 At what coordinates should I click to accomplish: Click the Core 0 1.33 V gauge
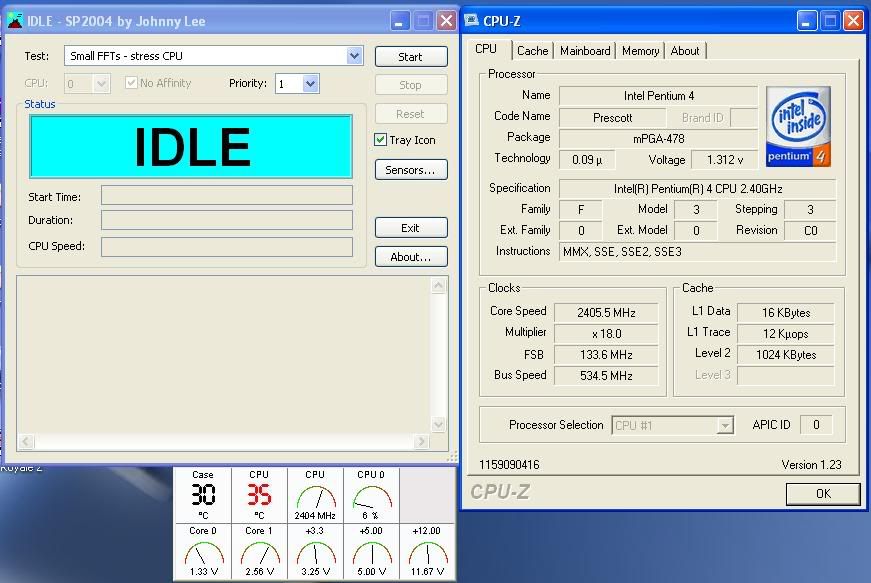pyautogui.click(x=203, y=551)
